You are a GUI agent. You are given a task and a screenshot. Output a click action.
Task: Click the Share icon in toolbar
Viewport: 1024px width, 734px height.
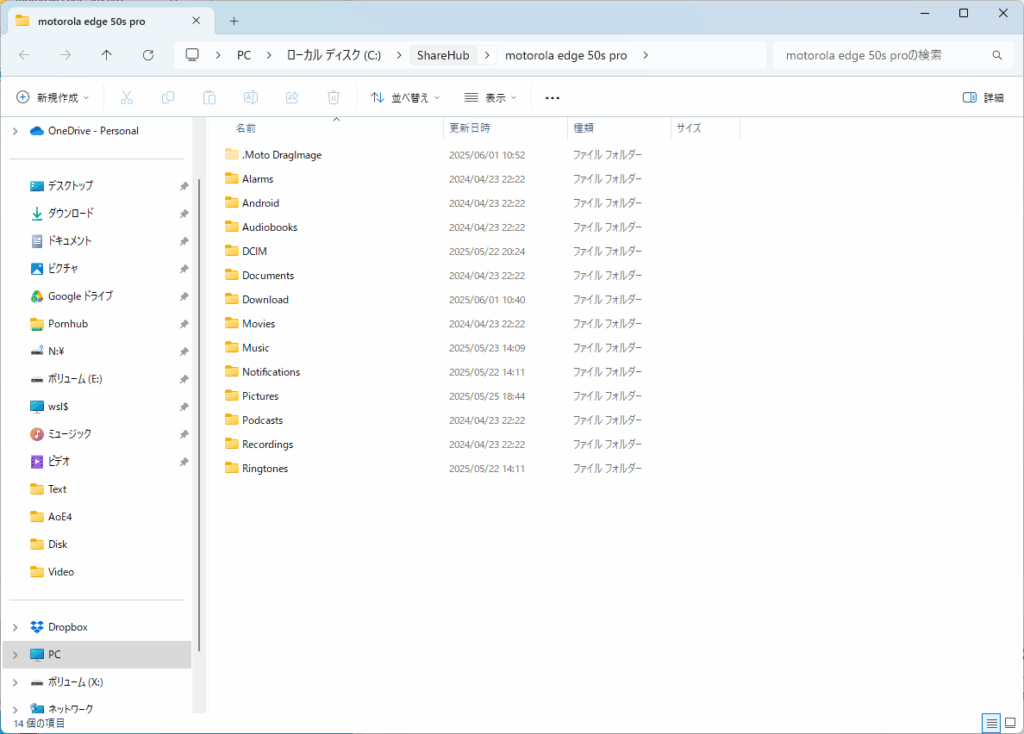pyautogui.click(x=292, y=97)
